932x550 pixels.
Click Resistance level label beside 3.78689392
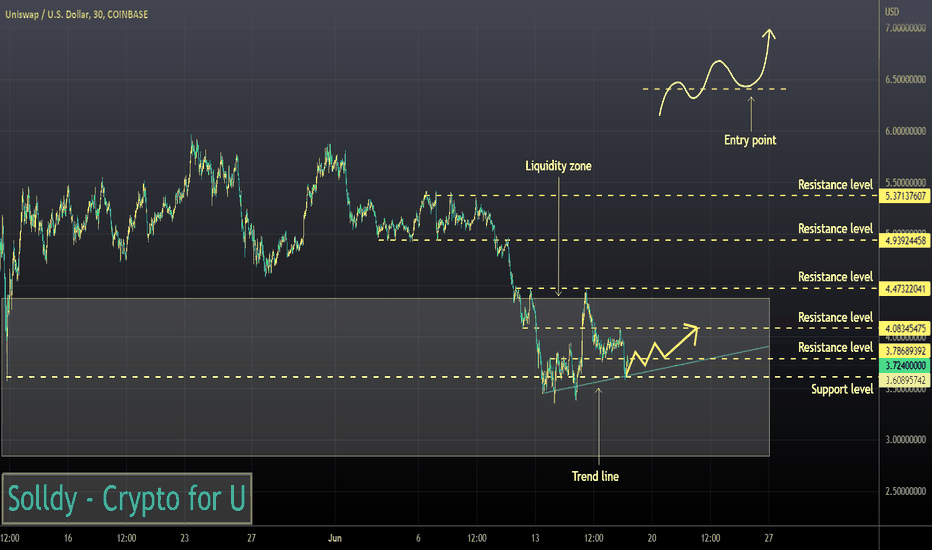(x=835, y=348)
